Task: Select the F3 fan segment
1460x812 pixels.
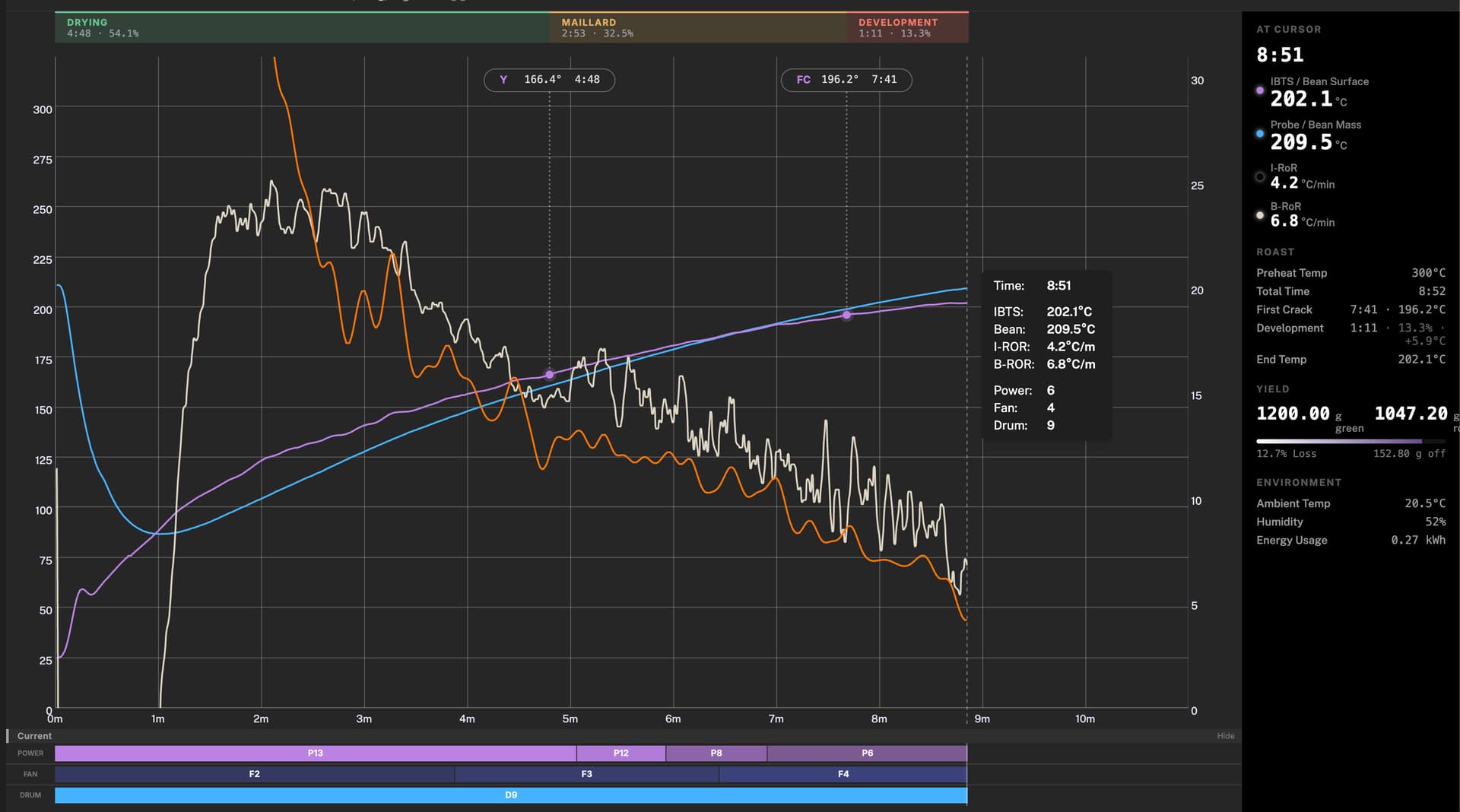Action: click(x=587, y=774)
